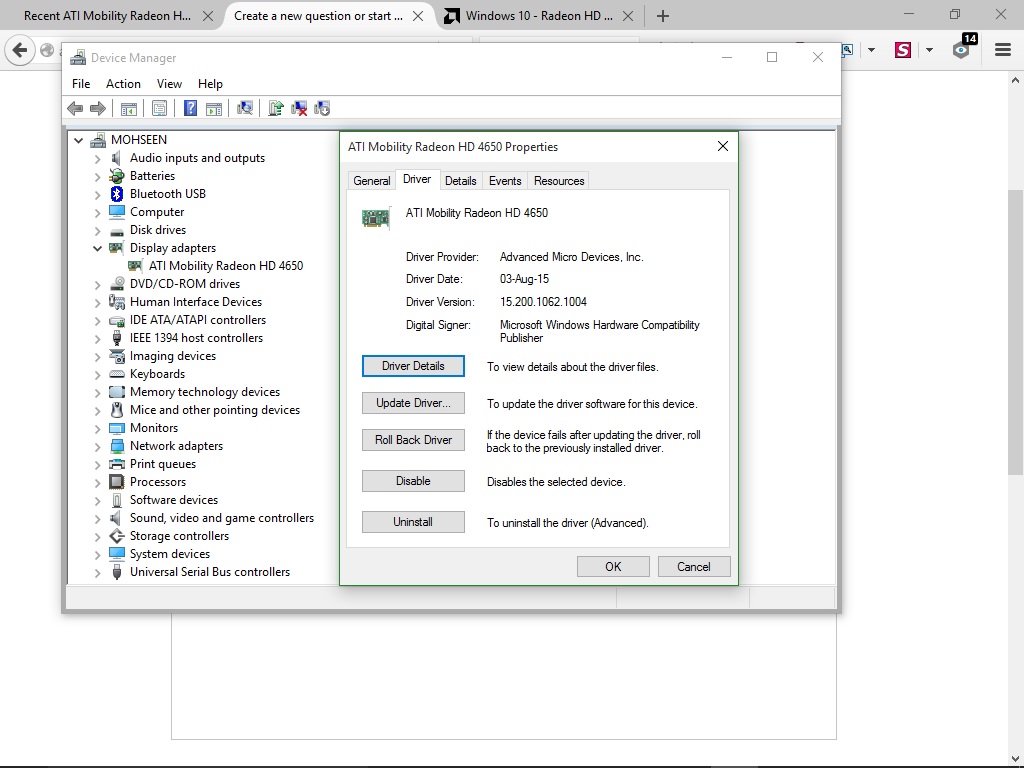This screenshot has height=768, width=1024.
Task: Expand Sound, video and game controllers node
Action: click(97, 519)
